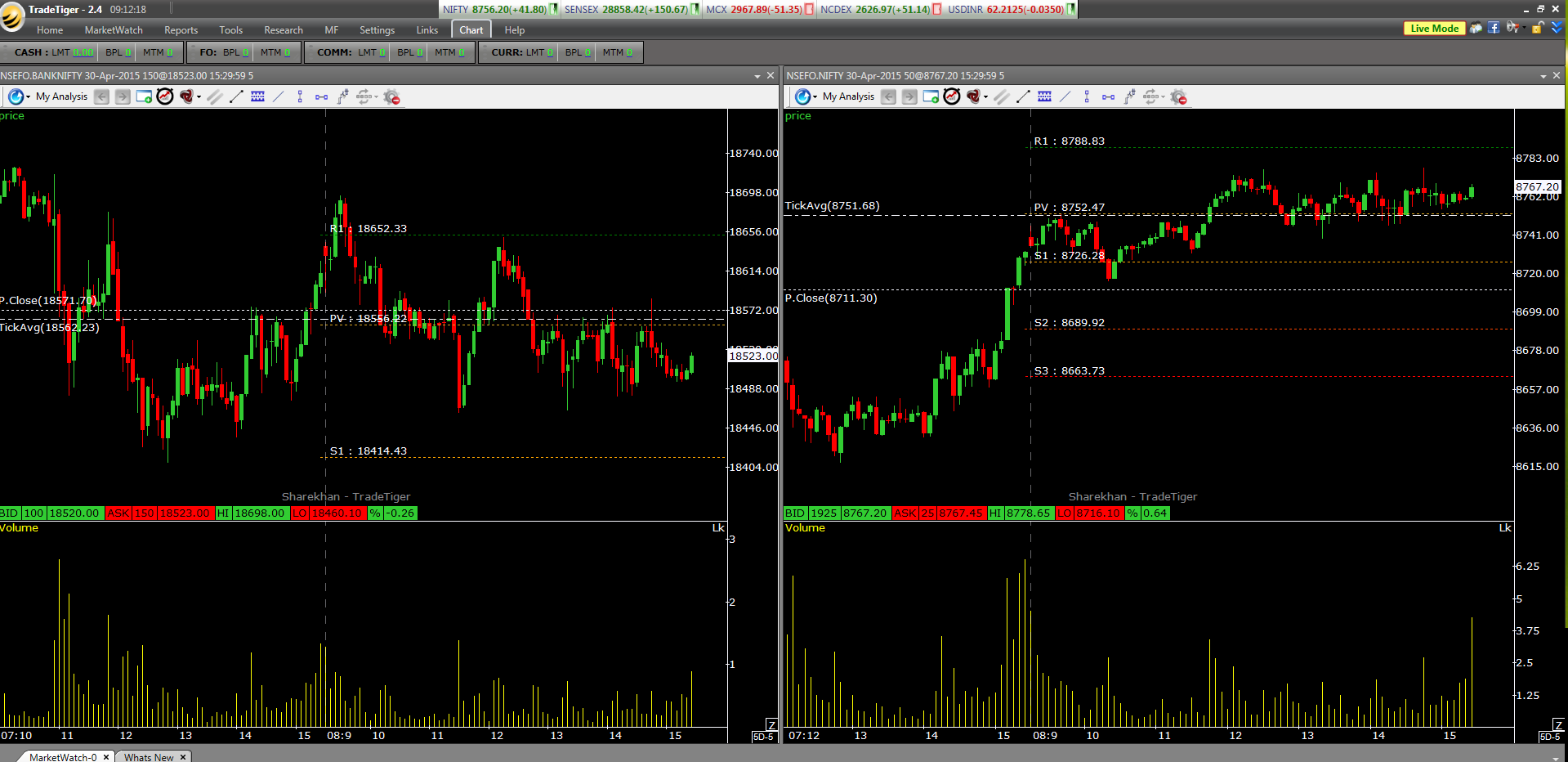1568x762 pixels.
Task: Switch to the Whats New tab
Action: (149, 757)
